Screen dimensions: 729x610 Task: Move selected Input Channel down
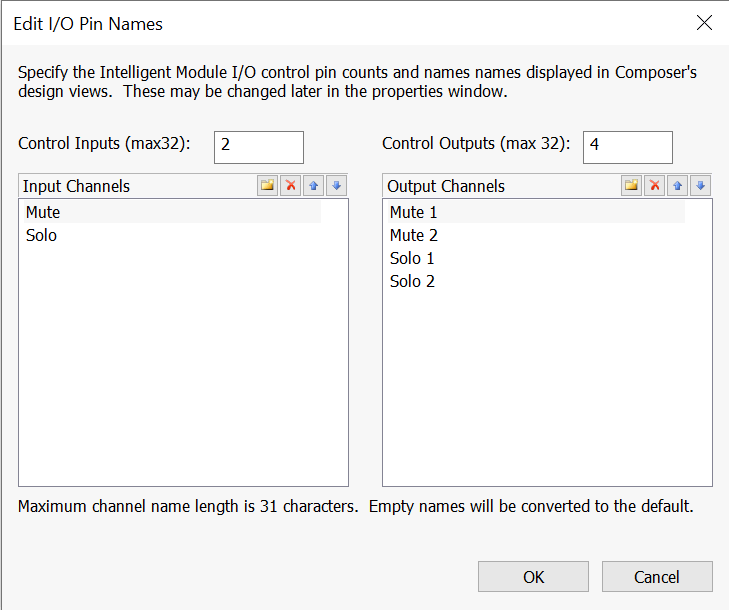click(x=336, y=186)
